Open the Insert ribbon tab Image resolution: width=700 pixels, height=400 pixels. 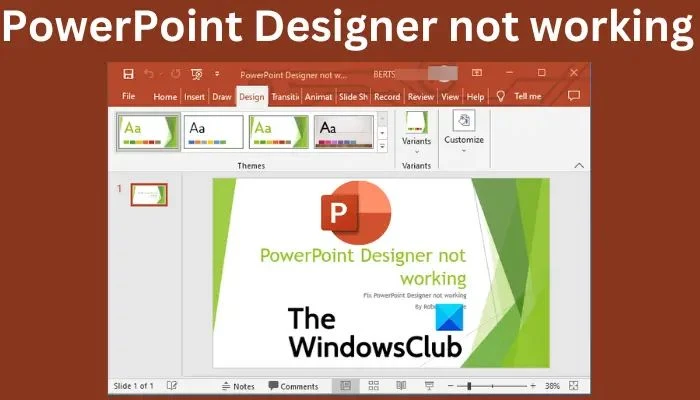pyautogui.click(x=195, y=97)
